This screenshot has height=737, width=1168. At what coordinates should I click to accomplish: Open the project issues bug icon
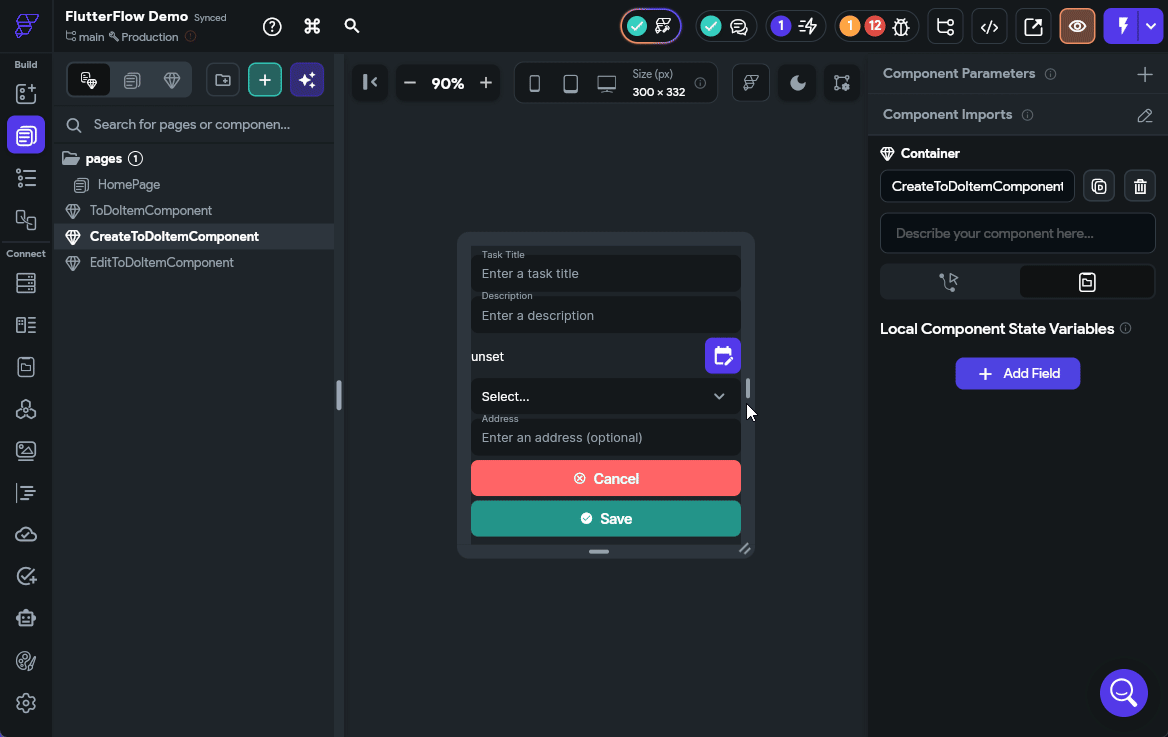coord(901,27)
